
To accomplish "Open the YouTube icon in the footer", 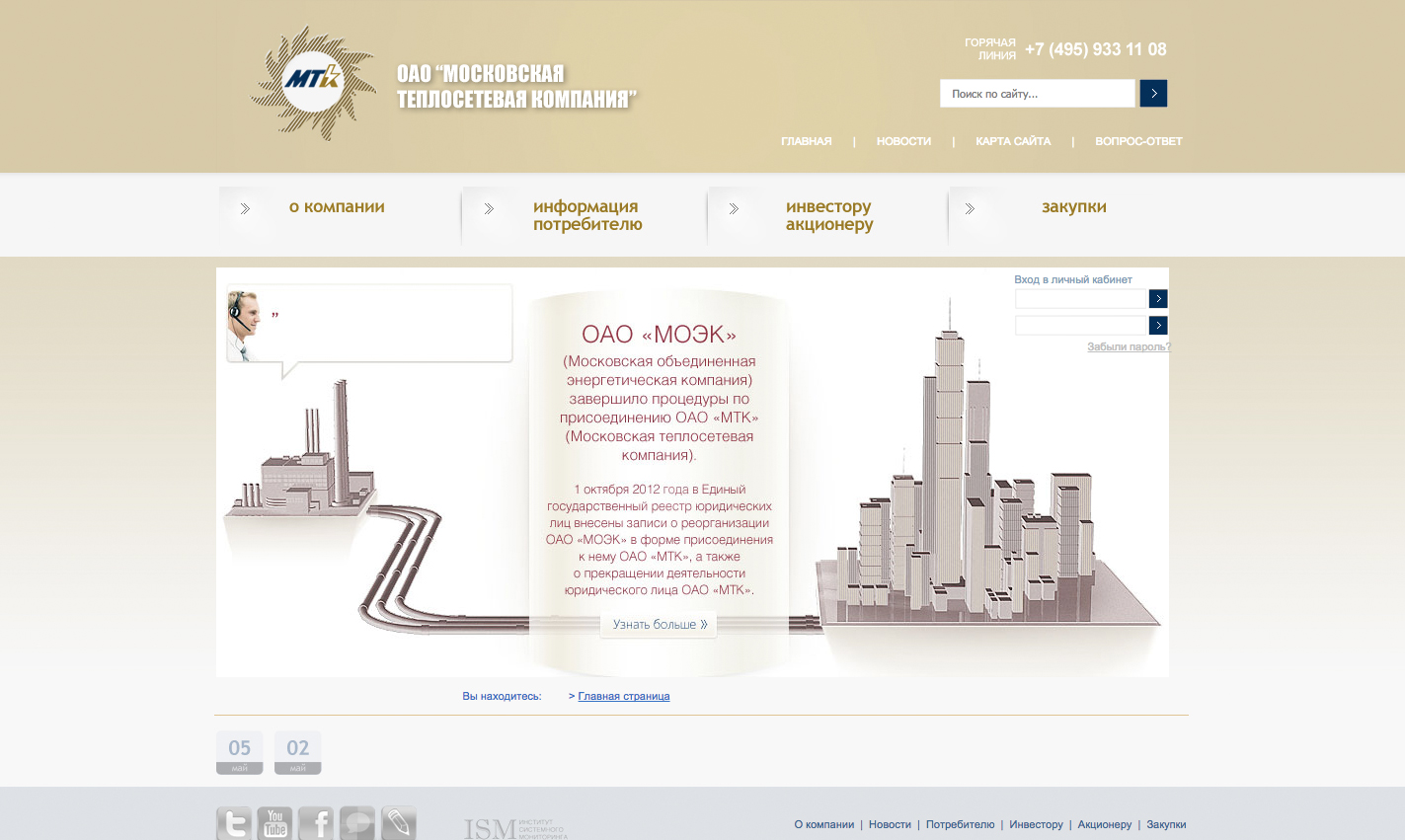I will (275, 823).
